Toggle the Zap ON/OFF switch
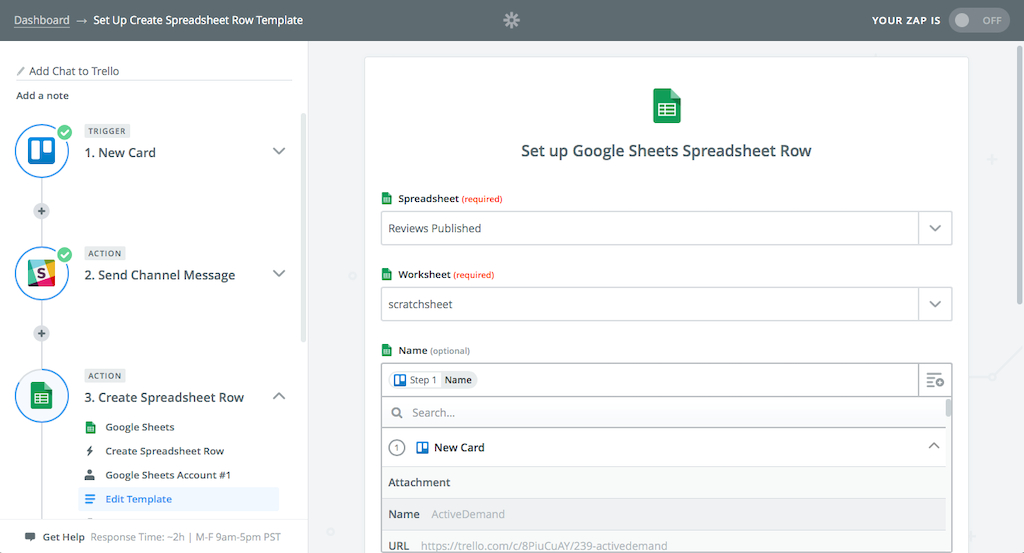The image size is (1024, 553). (x=978, y=20)
